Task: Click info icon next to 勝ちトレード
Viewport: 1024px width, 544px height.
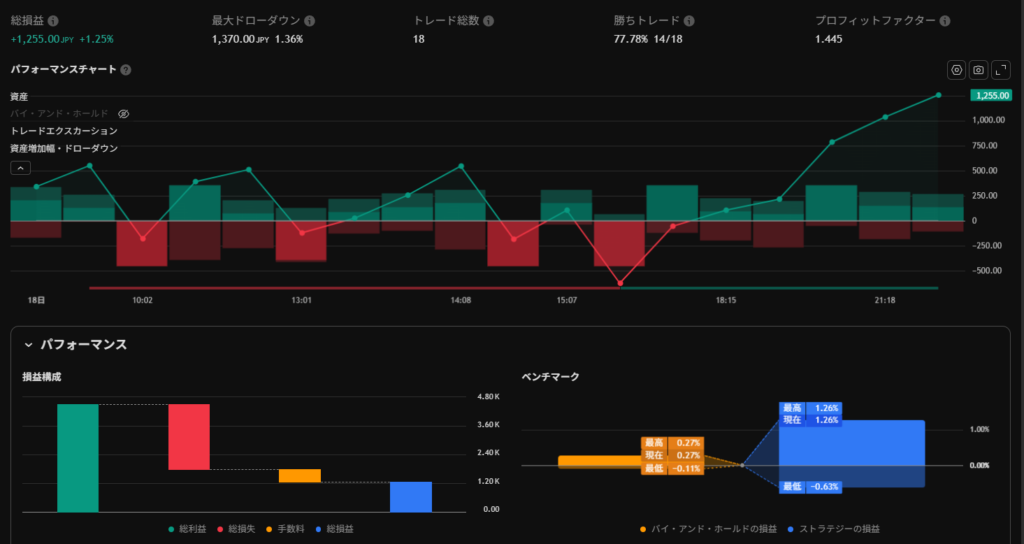Action: point(690,21)
